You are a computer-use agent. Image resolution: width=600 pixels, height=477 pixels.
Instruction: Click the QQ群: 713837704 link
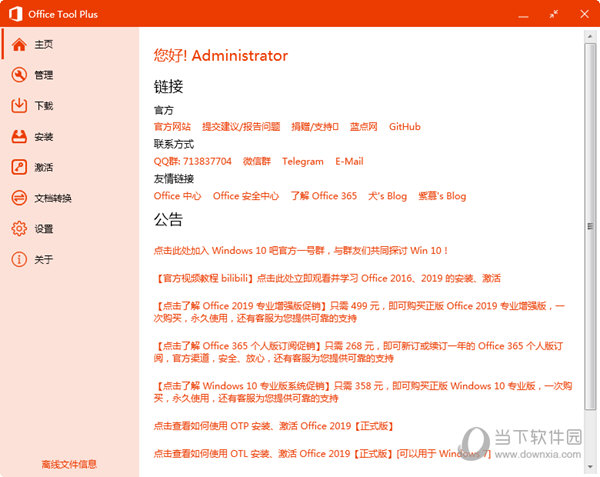tap(192, 161)
